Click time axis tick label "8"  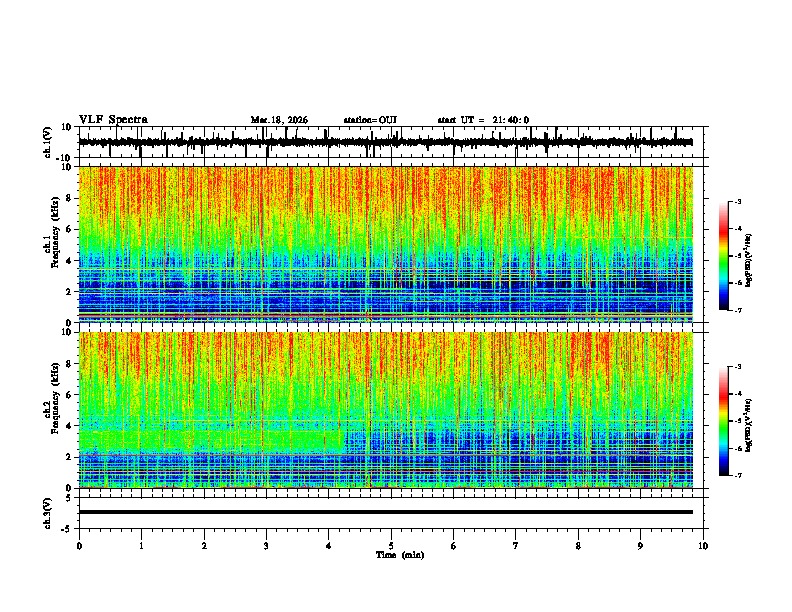point(578,546)
